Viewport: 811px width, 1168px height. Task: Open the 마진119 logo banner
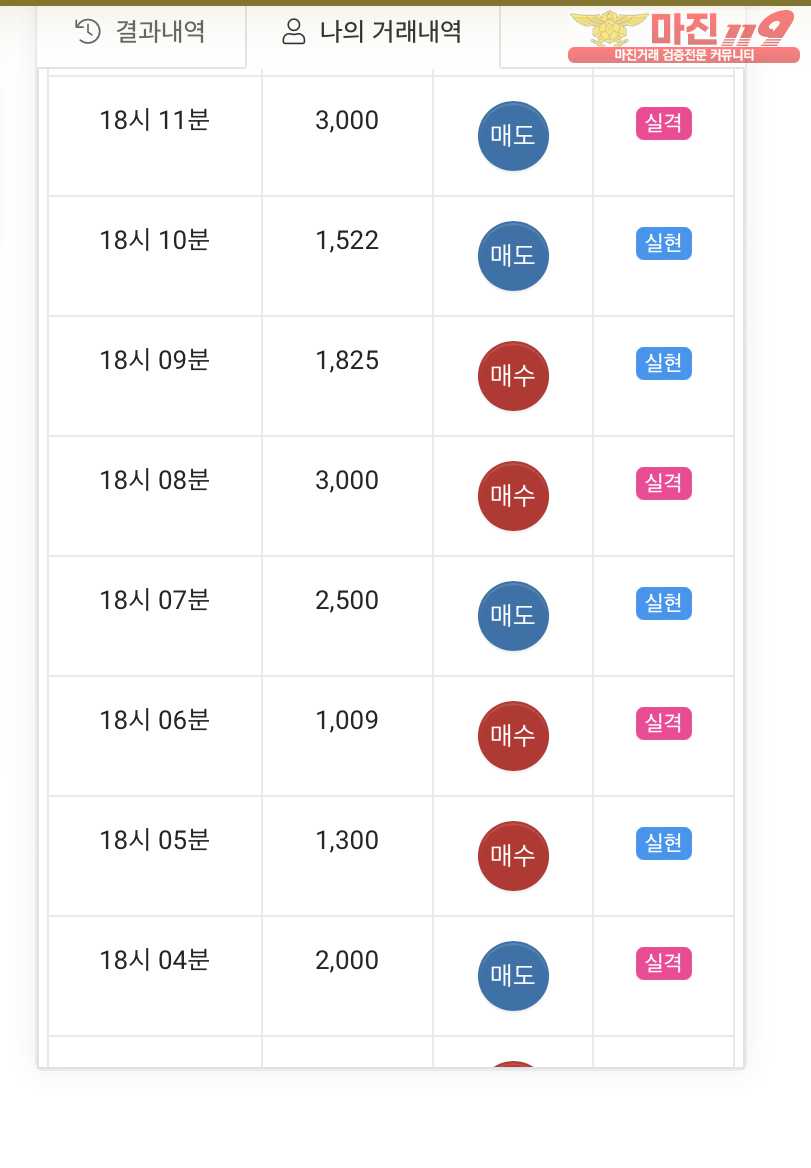(x=684, y=36)
